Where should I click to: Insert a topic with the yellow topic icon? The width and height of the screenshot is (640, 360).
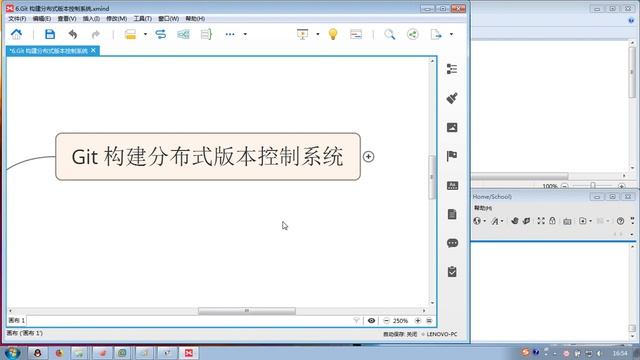[x=130, y=34]
